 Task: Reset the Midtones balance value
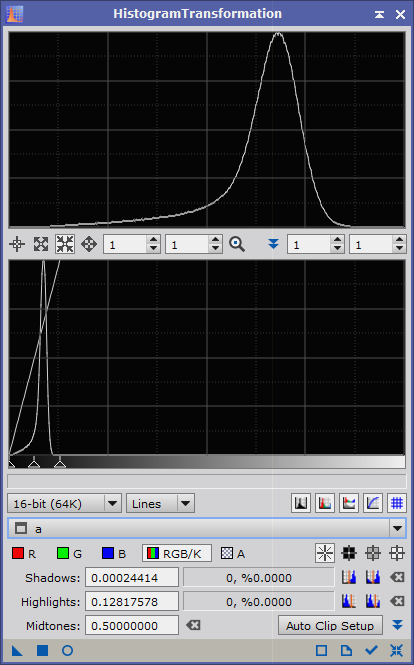click(x=193, y=625)
